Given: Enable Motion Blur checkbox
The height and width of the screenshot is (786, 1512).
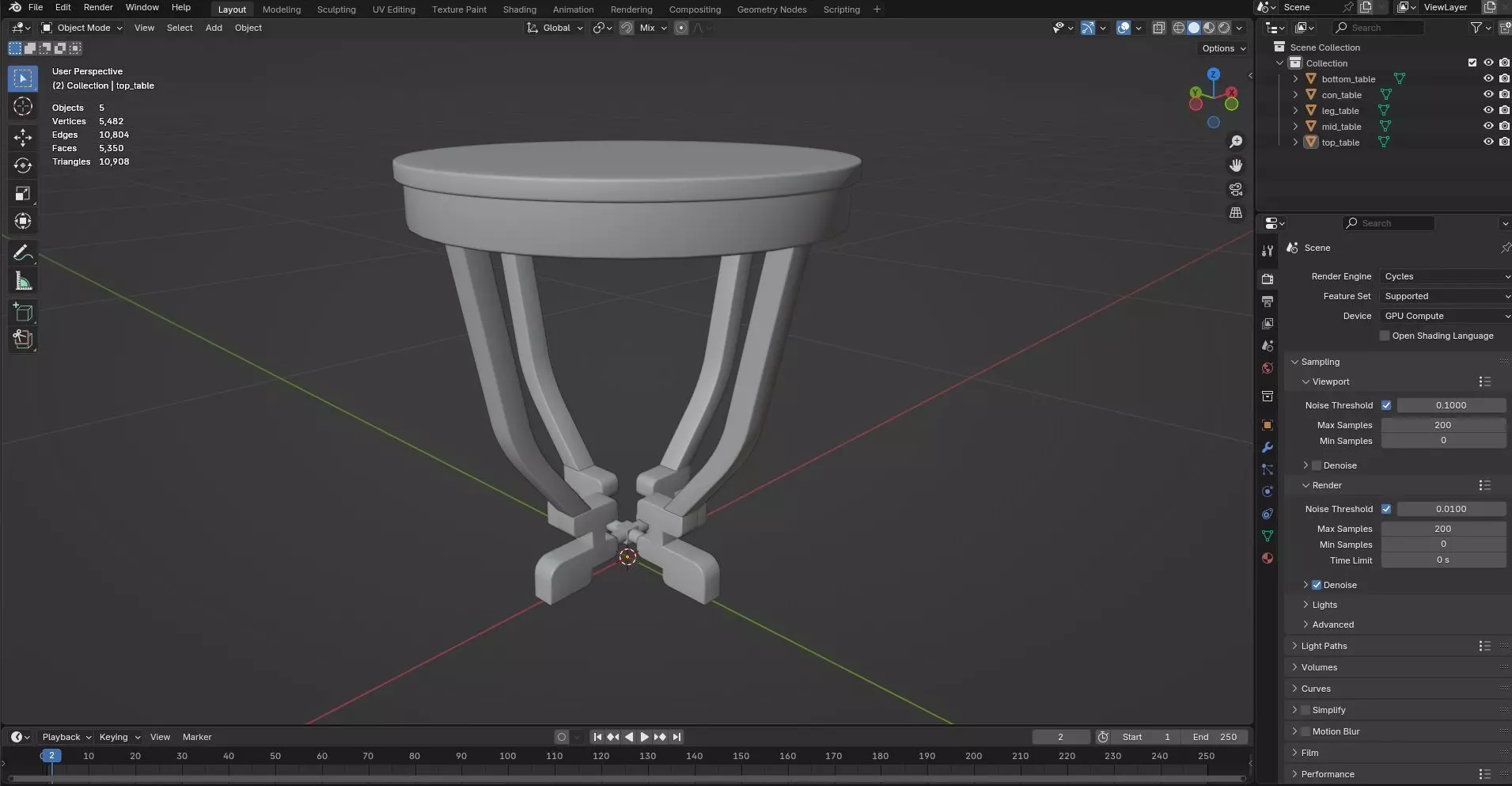Looking at the screenshot, I should [1305, 731].
